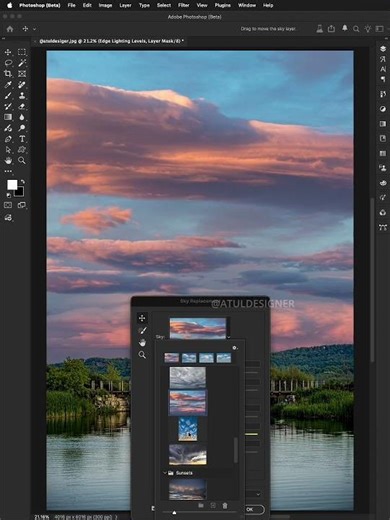Collapse the Sunsets folder group
The width and height of the screenshot is (390, 520).
pos(165,473)
